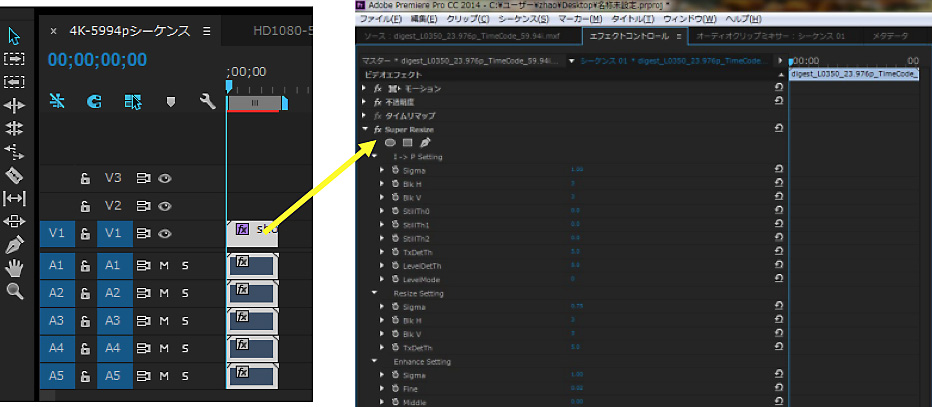Image resolution: width=932 pixels, height=407 pixels.
Task: Collapse the Resize Setting group
Action: 374,293
